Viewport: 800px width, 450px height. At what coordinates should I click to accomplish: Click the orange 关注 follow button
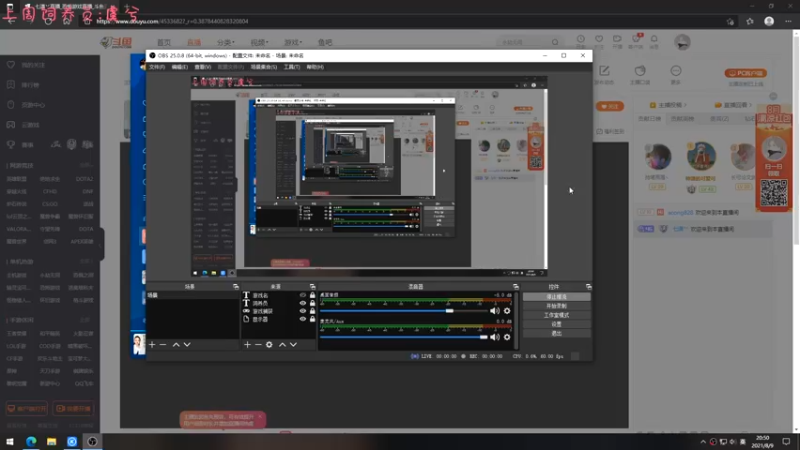(610, 106)
